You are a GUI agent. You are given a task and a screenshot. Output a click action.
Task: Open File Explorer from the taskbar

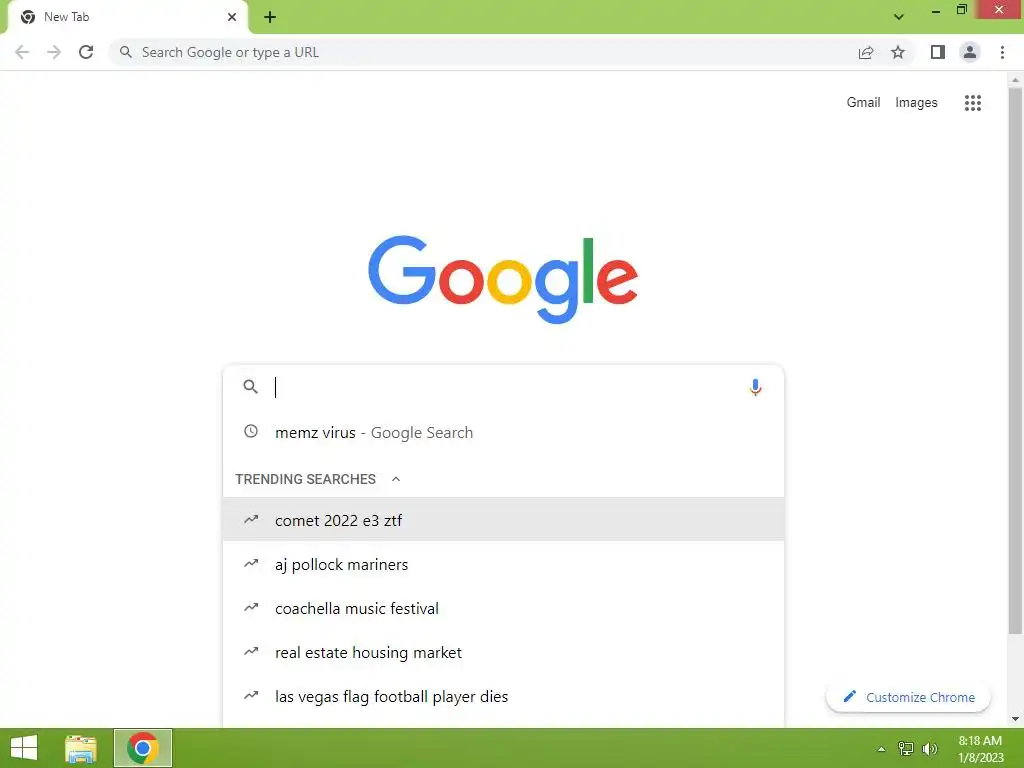(81, 748)
